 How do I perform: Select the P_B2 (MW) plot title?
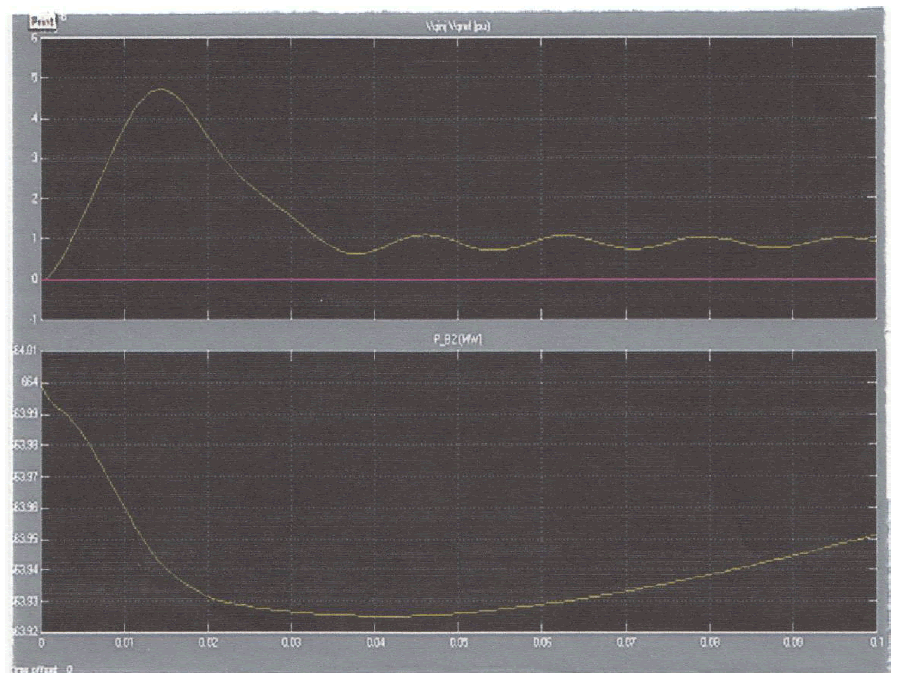point(456,341)
